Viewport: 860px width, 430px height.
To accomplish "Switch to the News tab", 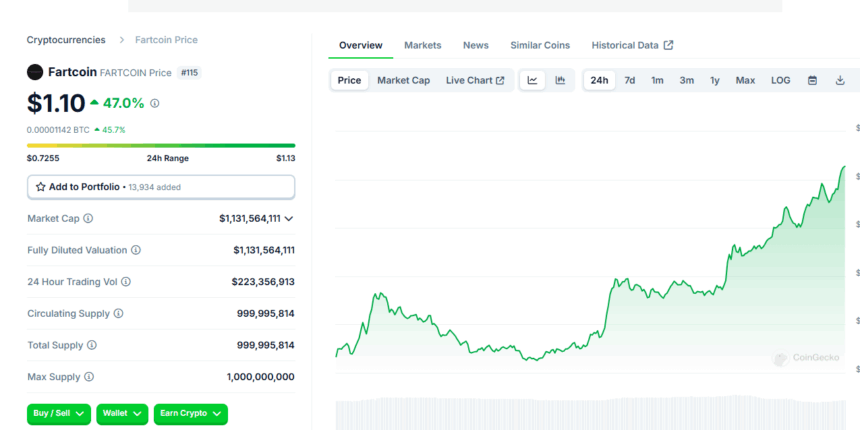I will coord(476,45).
